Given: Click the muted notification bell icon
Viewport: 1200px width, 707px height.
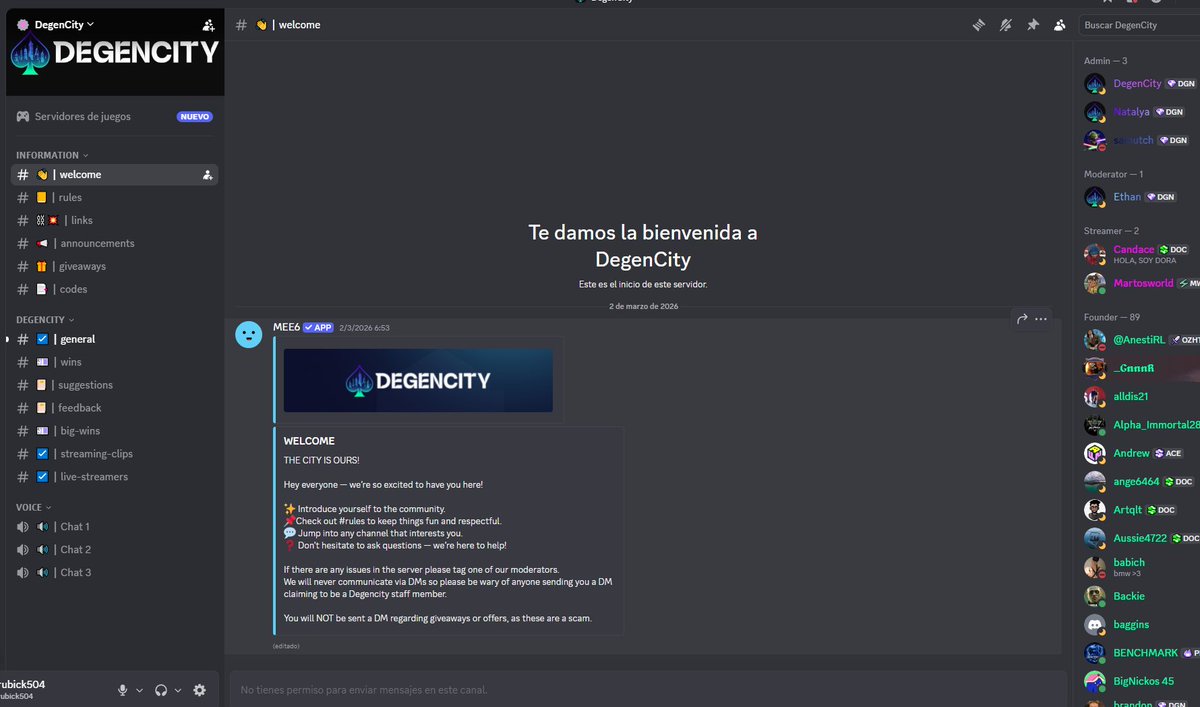Looking at the screenshot, I should click(1006, 25).
